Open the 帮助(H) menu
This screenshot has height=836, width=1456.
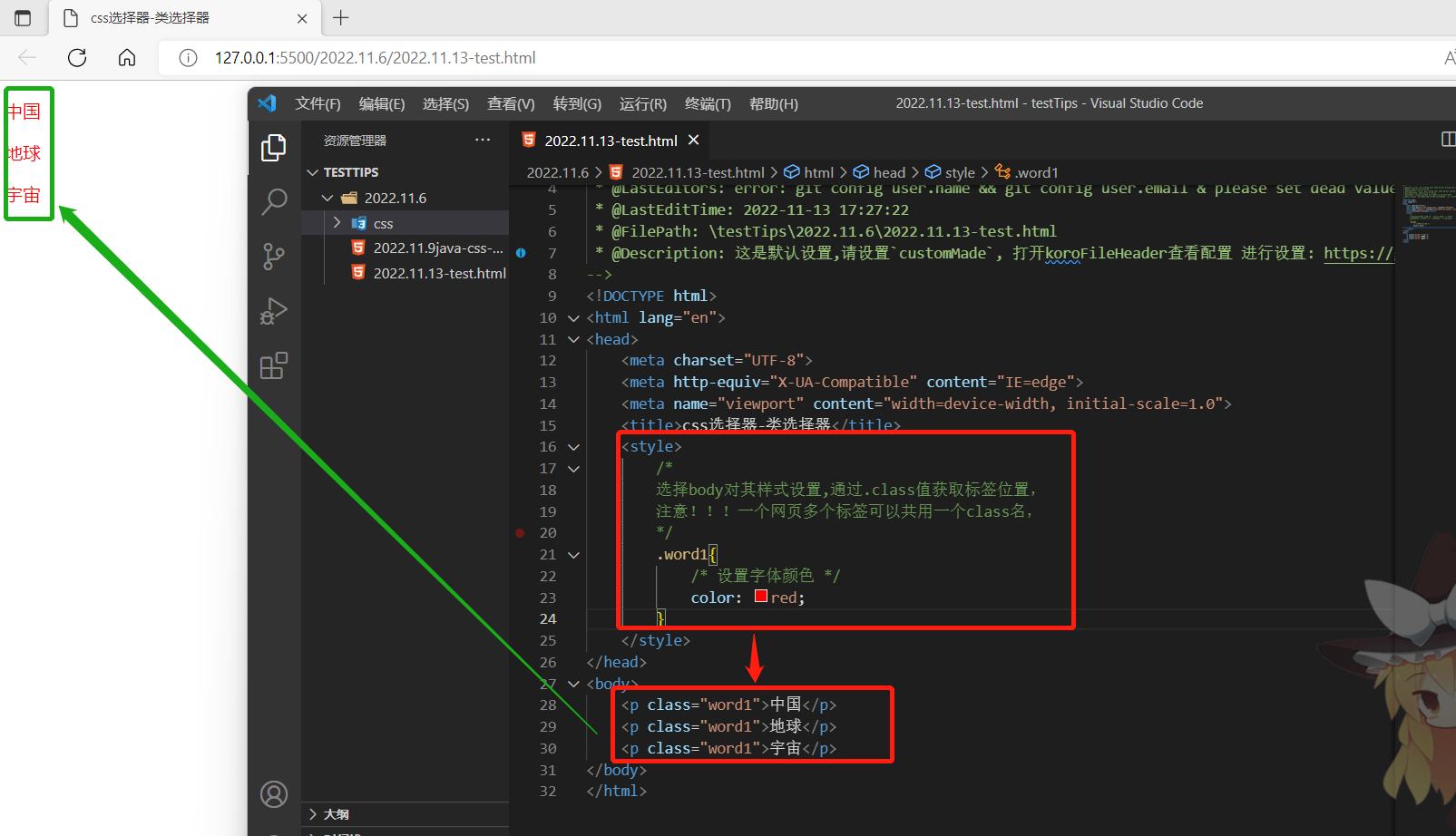coord(774,103)
